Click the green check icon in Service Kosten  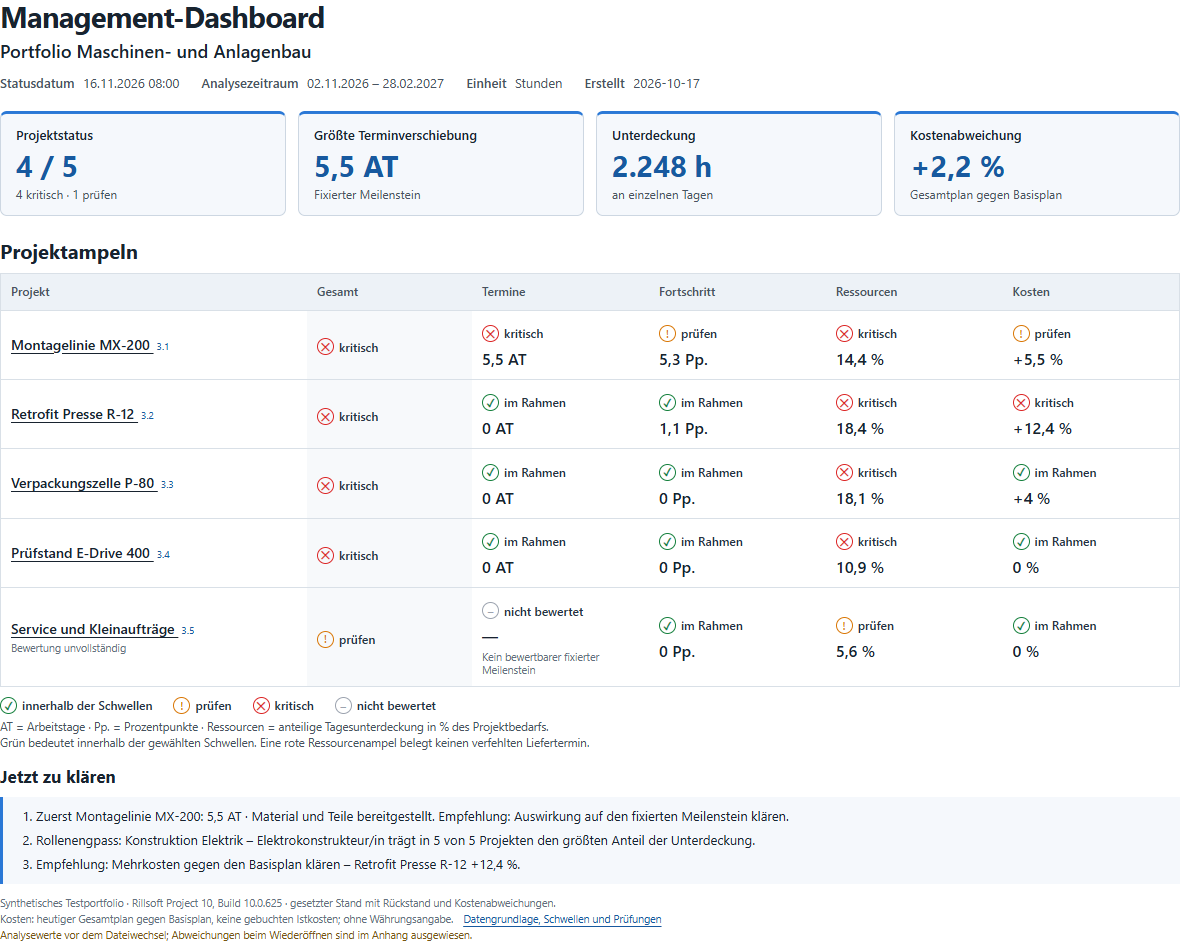(1020, 625)
